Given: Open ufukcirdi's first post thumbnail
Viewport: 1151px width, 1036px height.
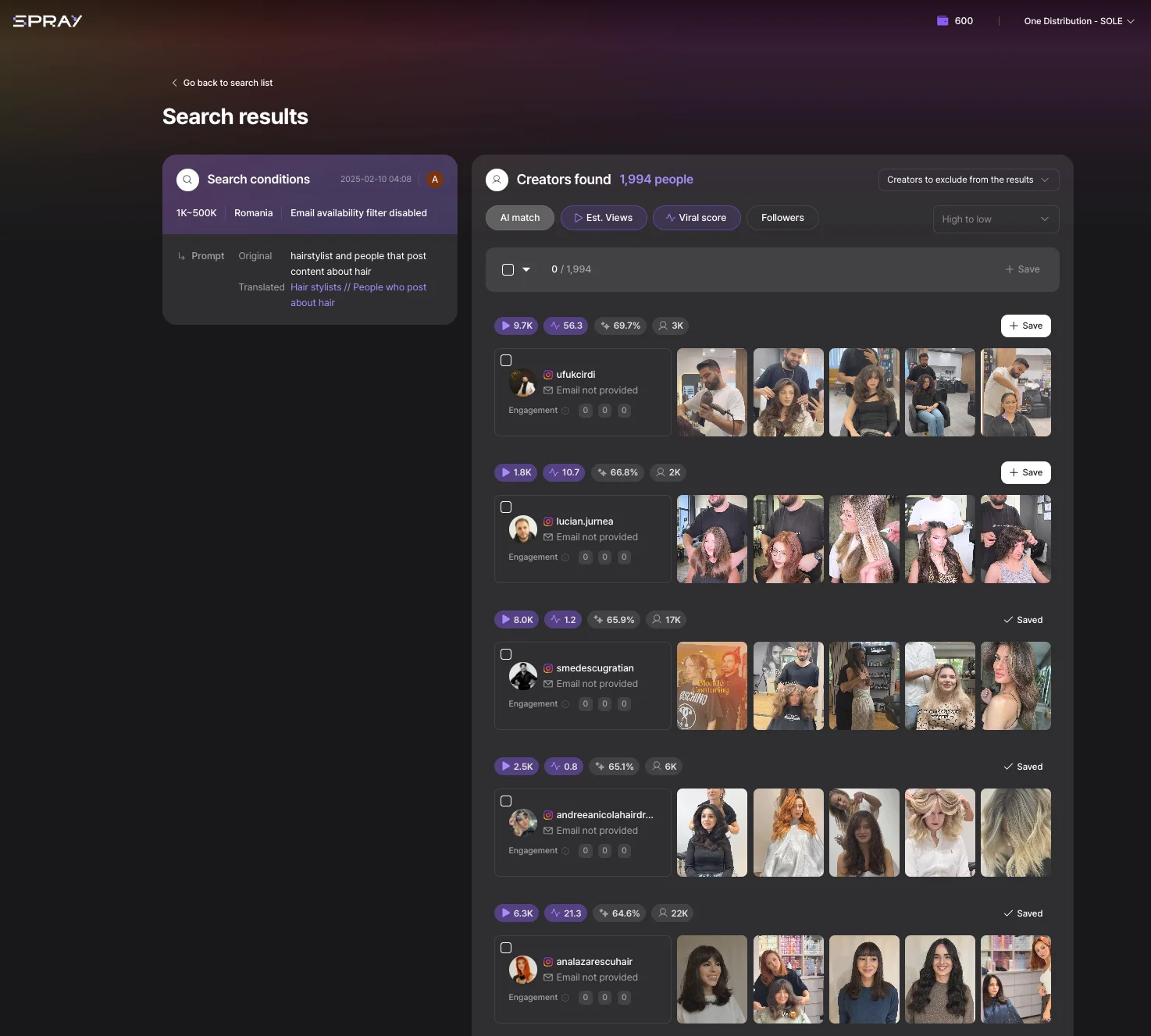Looking at the screenshot, I should tap(712, 392).
